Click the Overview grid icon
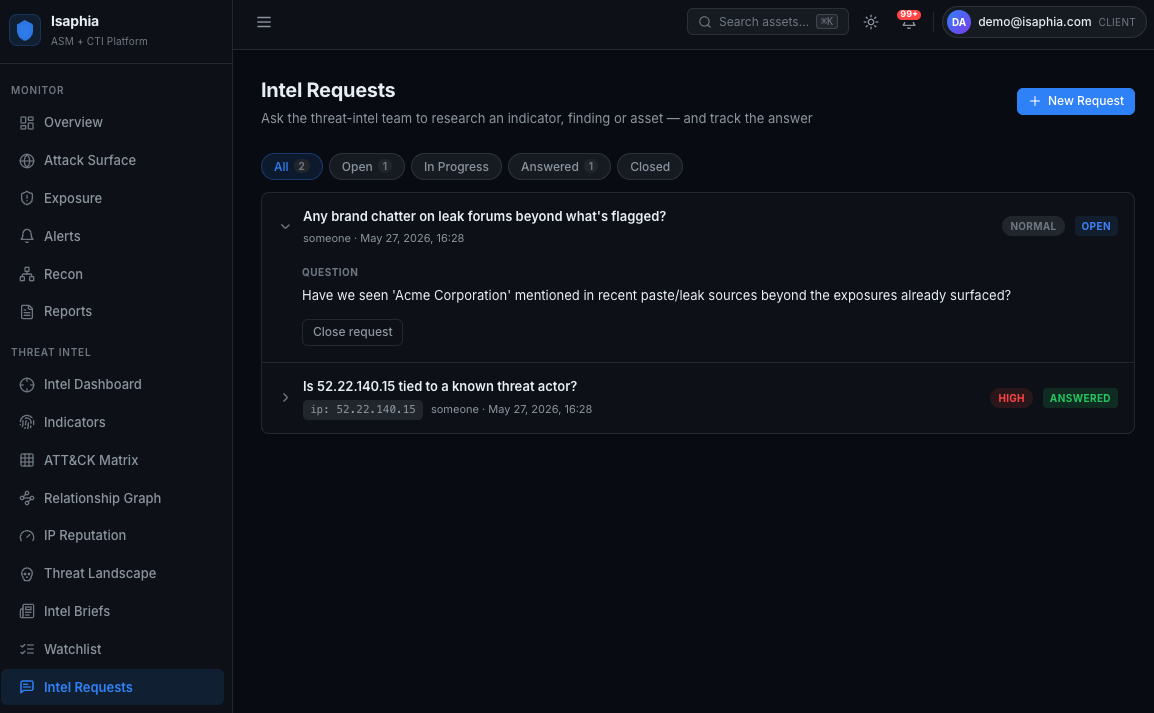Image resolution: width=1154 pixels, height=713 pixels. [27, 123]
